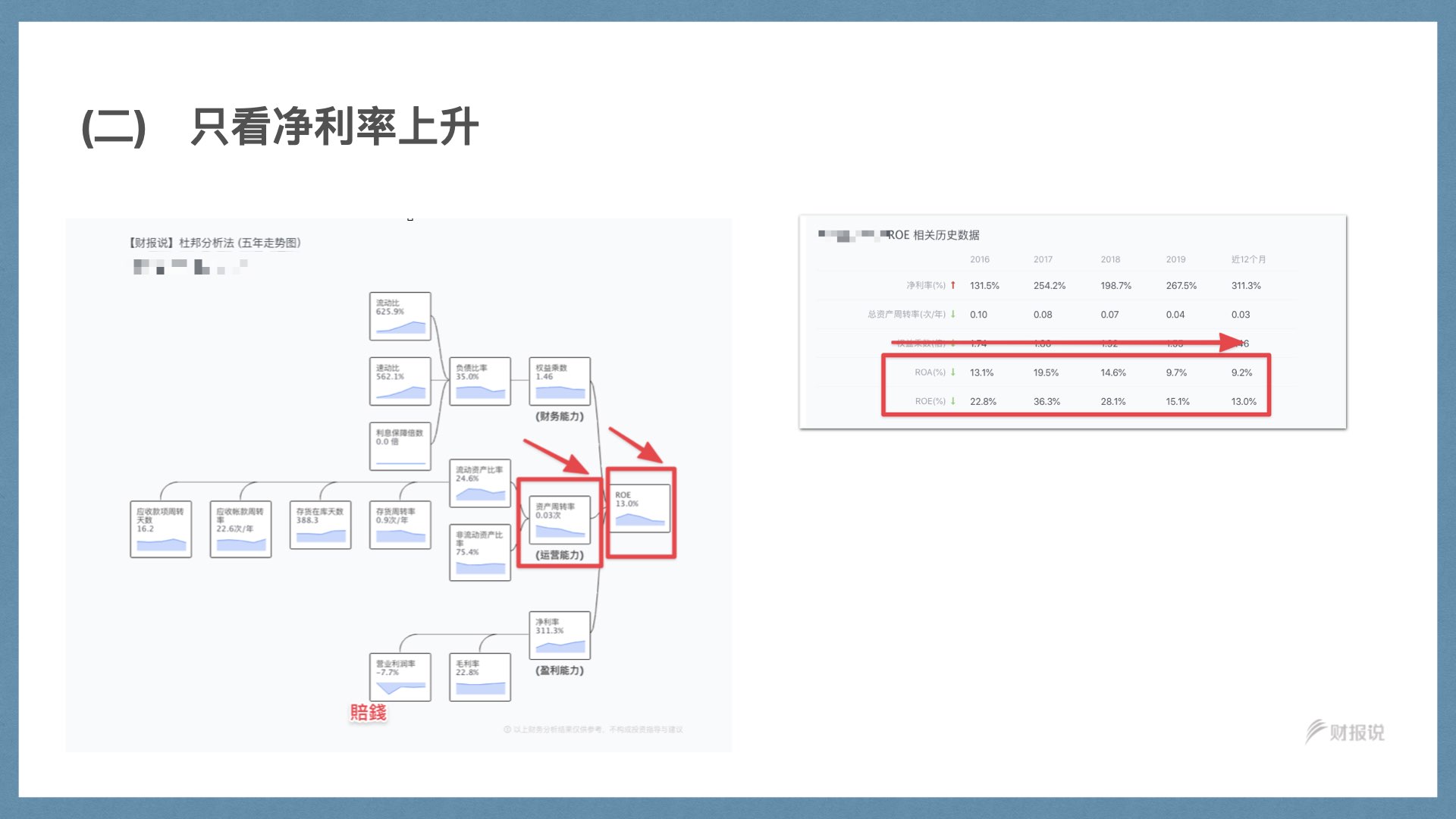The height and width of the screenshot is (819, 1456).
Task: Select the 流动比 625.9% chart box
Action: click(400, 316)
